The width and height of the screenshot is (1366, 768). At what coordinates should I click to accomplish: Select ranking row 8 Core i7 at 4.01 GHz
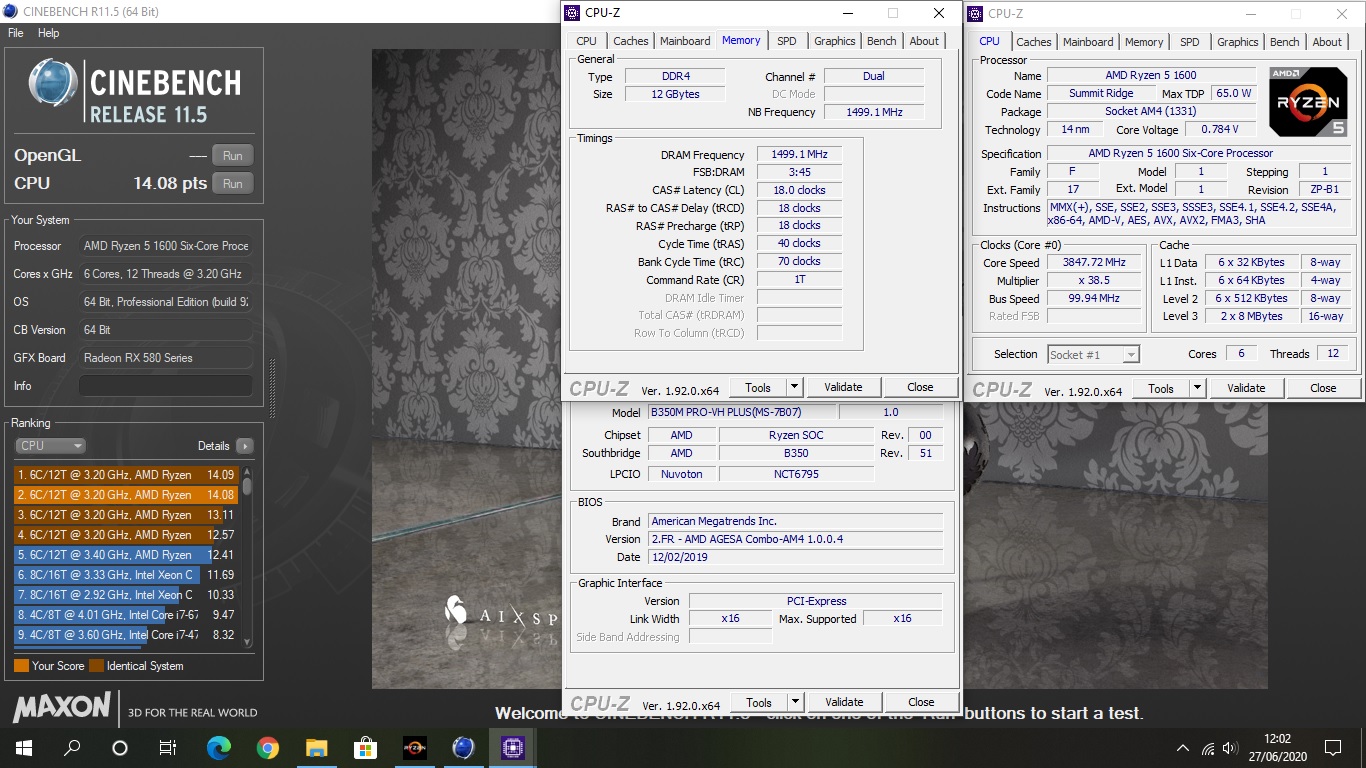pos(126,615)
